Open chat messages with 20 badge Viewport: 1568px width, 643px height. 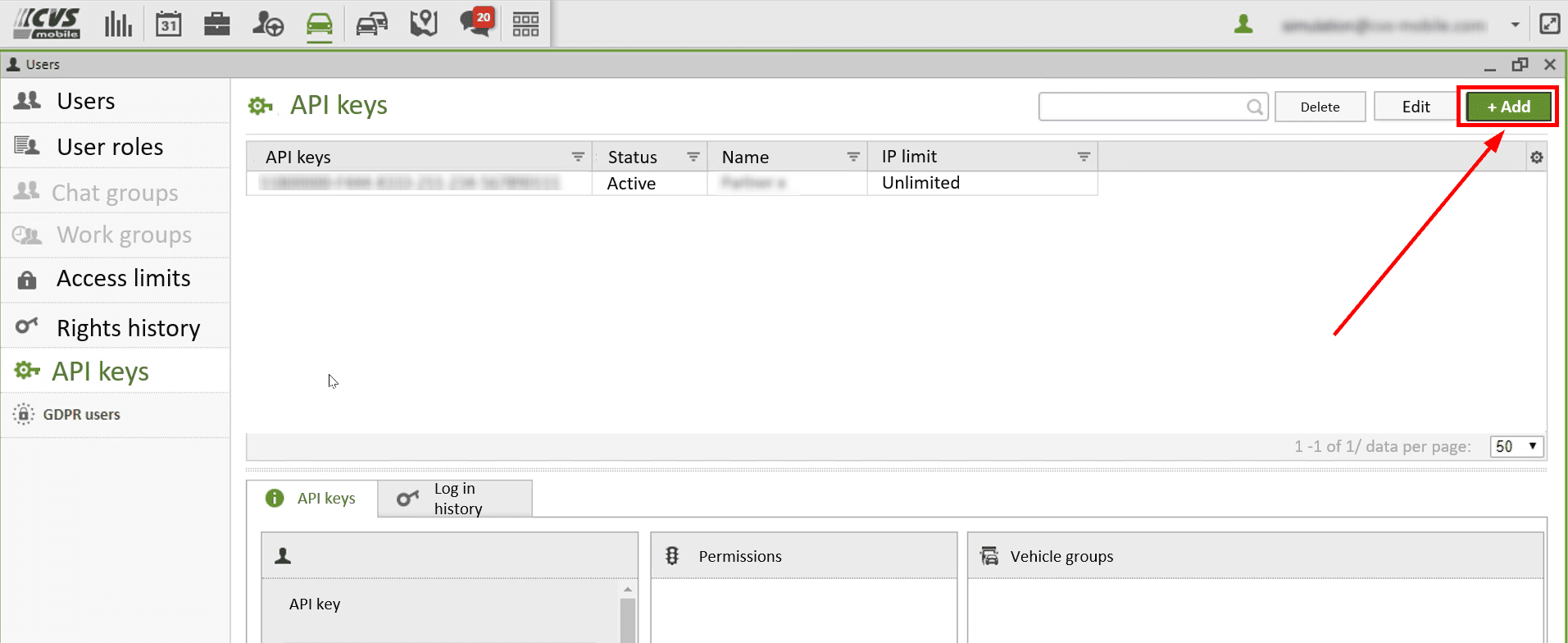coord(475,22)
